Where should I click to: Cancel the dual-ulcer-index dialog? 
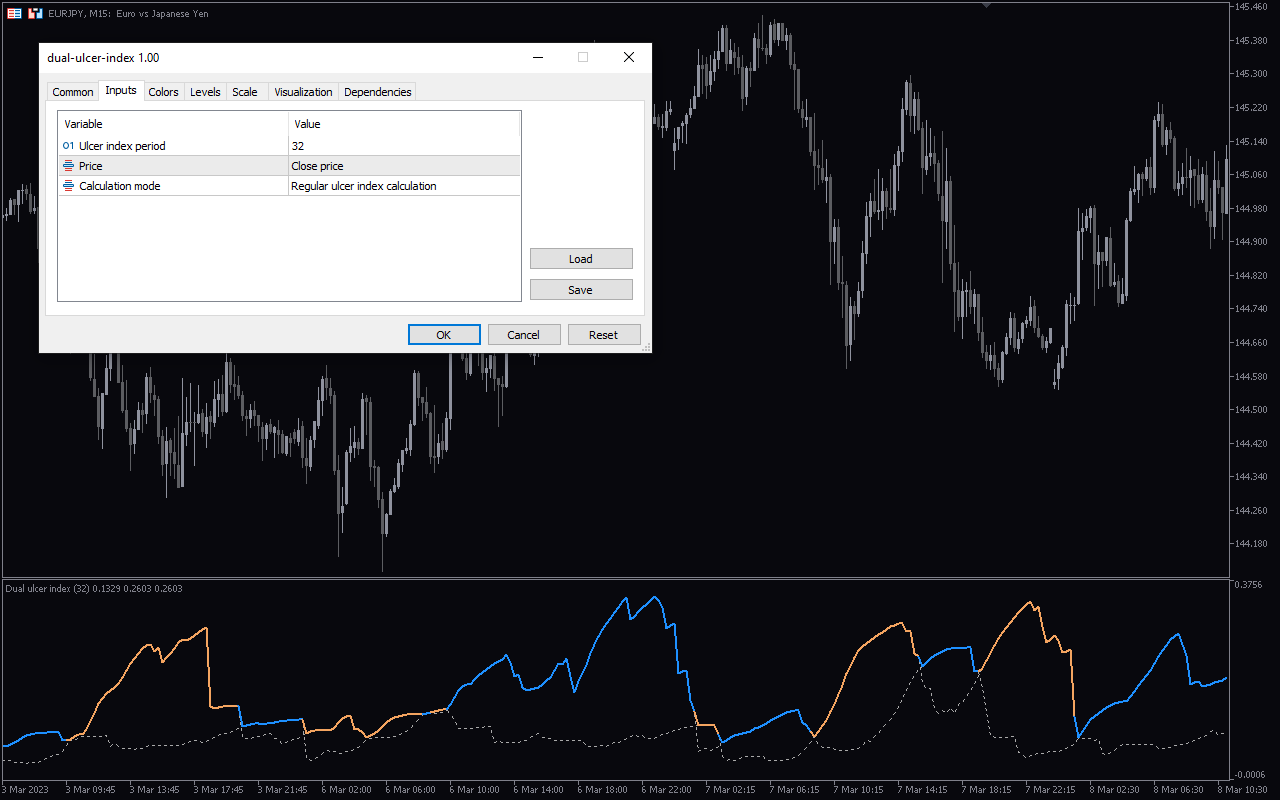[x=524, y=335]
